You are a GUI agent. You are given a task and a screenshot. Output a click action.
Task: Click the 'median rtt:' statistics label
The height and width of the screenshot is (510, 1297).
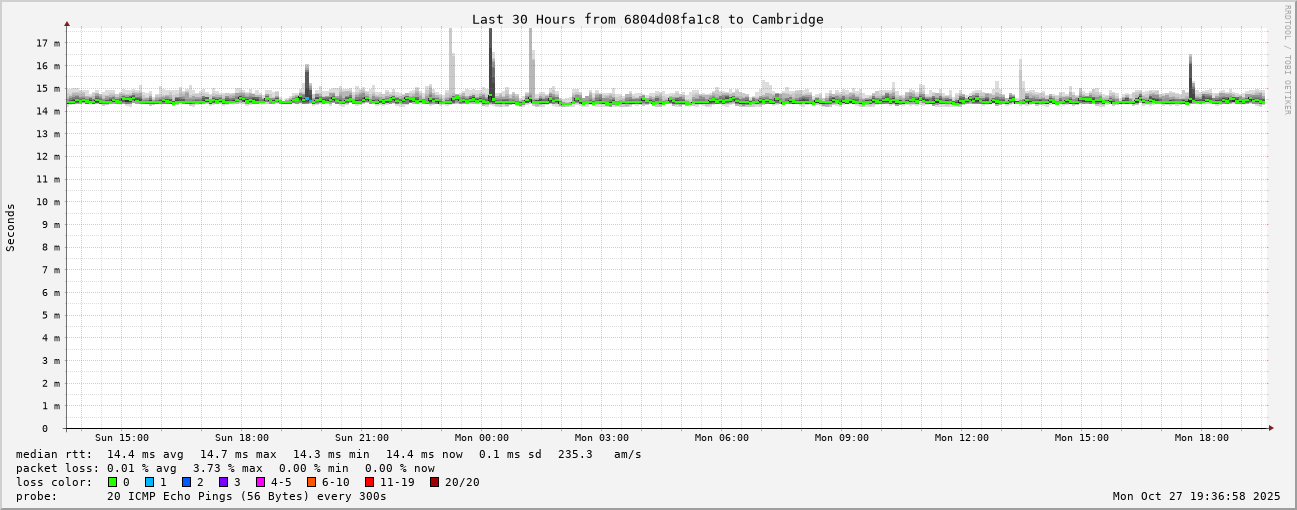tap(54, 454)
